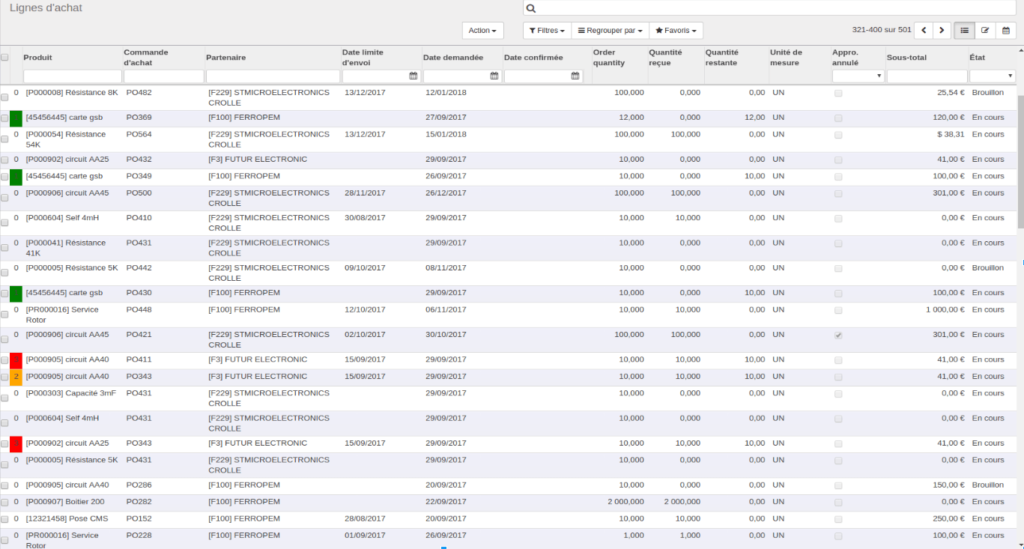Sort by Date demandée column header

tap(453, 57)
